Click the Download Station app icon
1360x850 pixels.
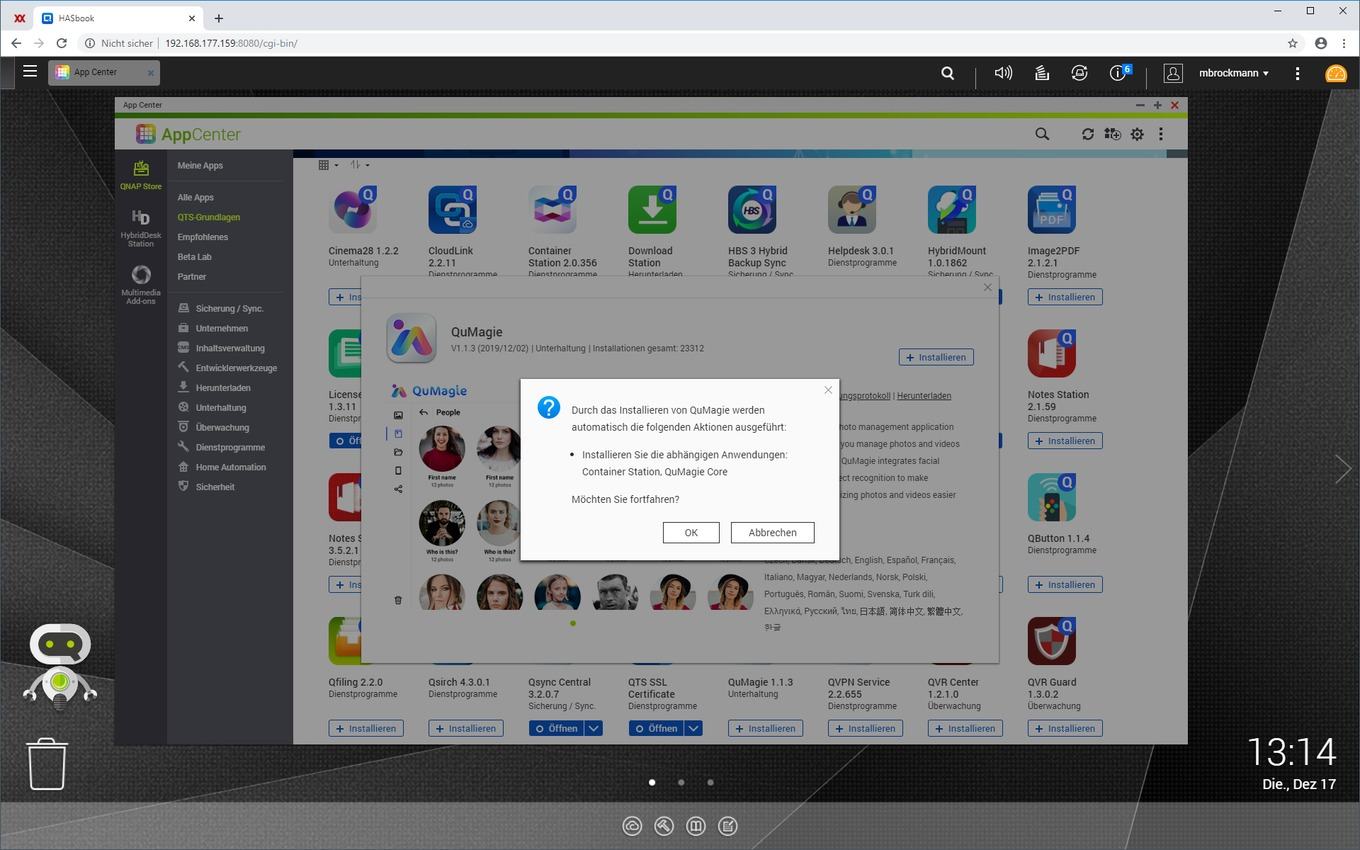(652, 210)
